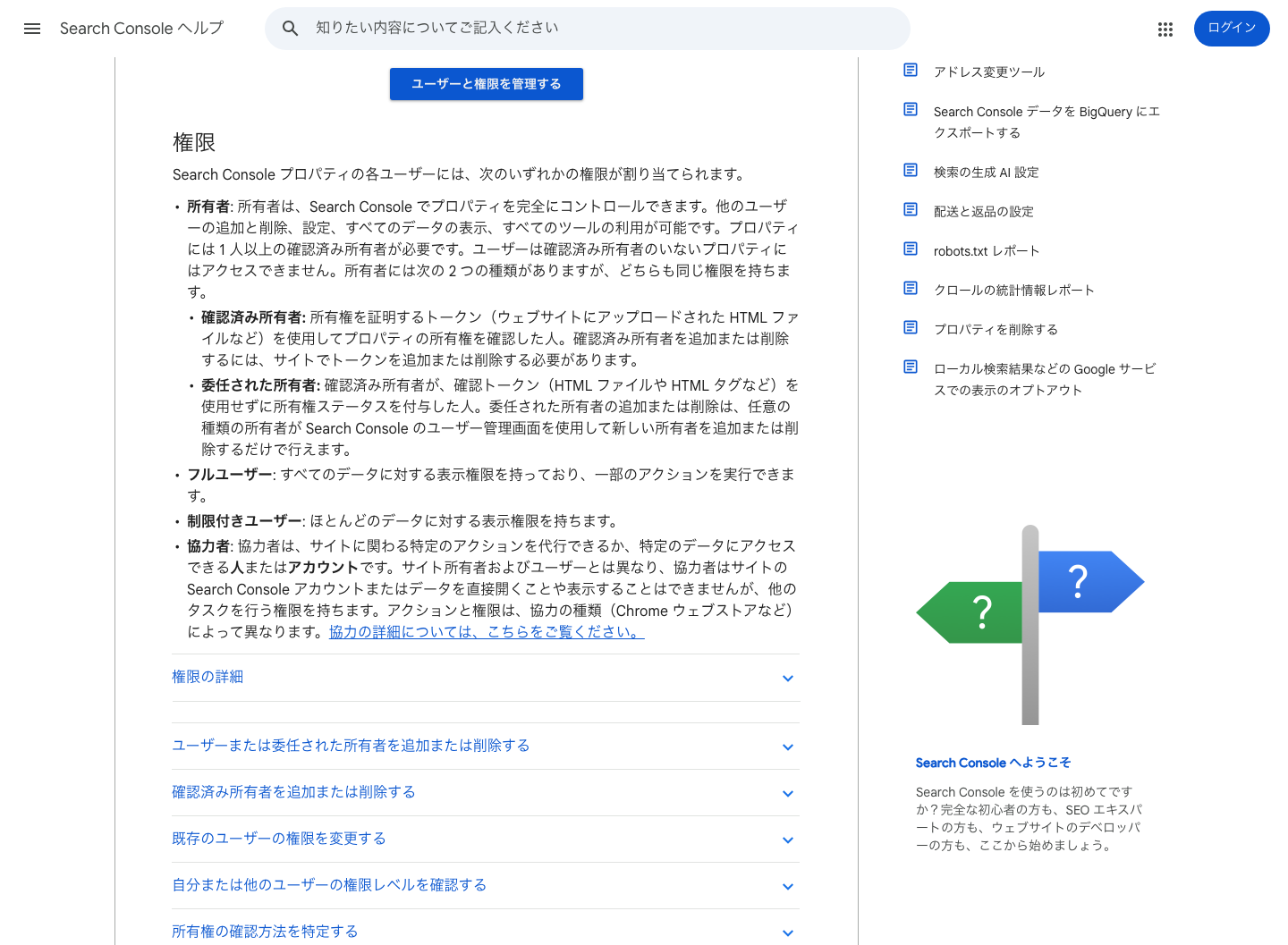Expand chevron for 自分または他のユーザーの権限レベルを確認する
Screen dimensions: 1288x945
pyautogui.click(x=788, y=887)
